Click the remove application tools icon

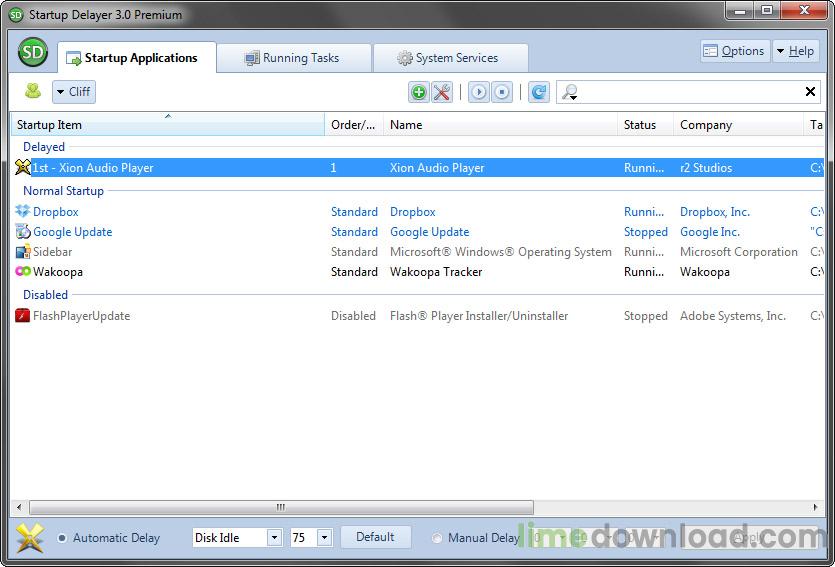coord(441,92)
